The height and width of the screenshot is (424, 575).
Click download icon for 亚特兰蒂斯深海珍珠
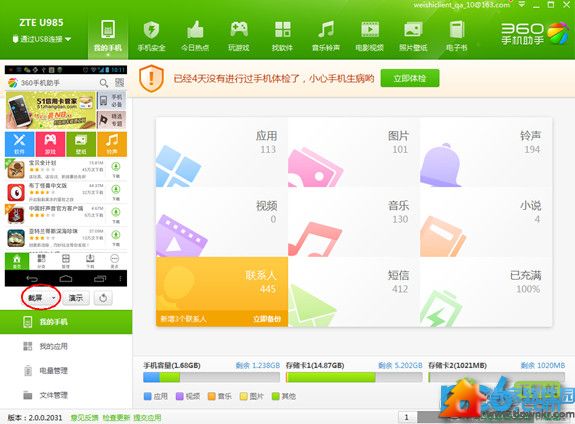[x=116, y=235]
